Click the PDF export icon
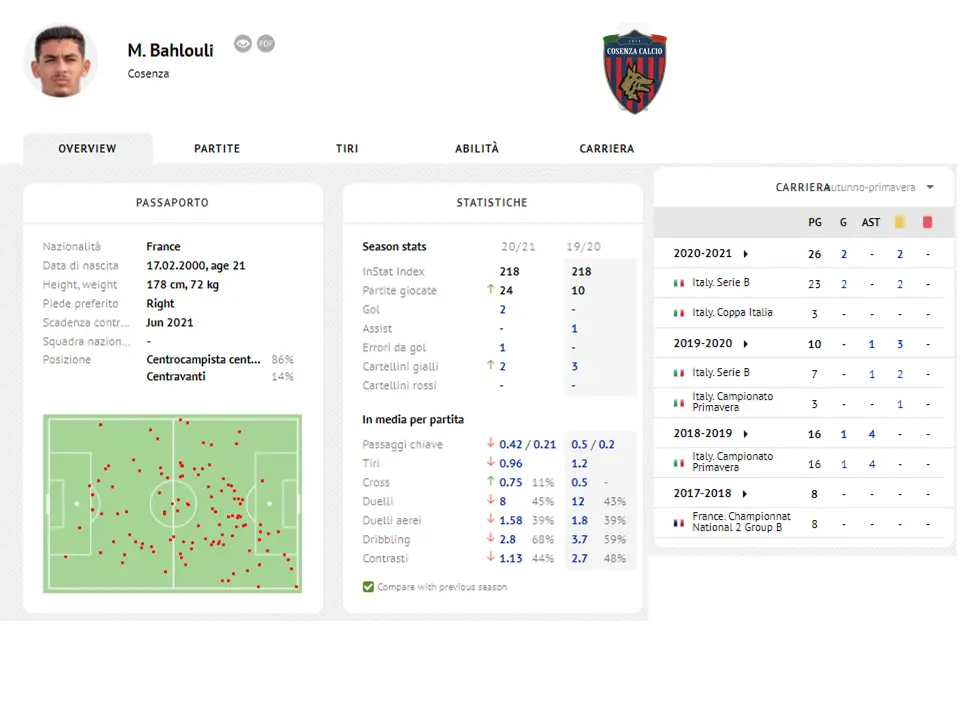The width and height of the screenshot is (960, 720). pos(265,44)
